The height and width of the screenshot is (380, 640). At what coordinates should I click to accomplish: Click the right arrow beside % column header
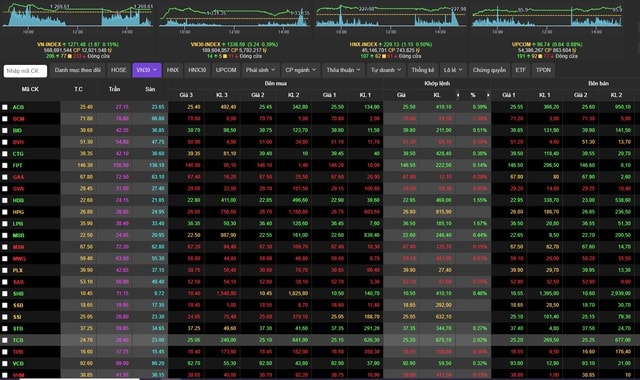pyautogui.click(x=488, y=95)
